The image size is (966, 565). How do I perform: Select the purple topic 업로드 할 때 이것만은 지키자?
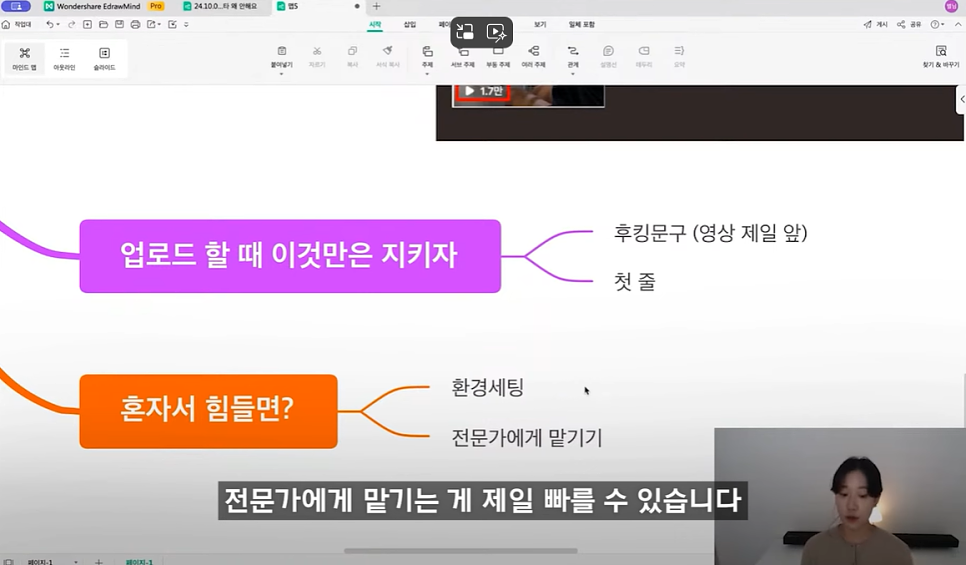290,256
